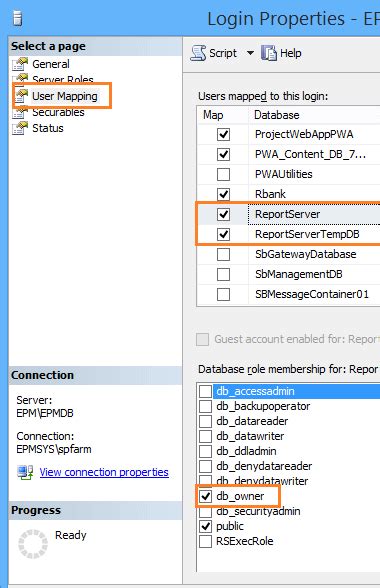Enable the db_backupoperator role checkbox

click(205, 406)
